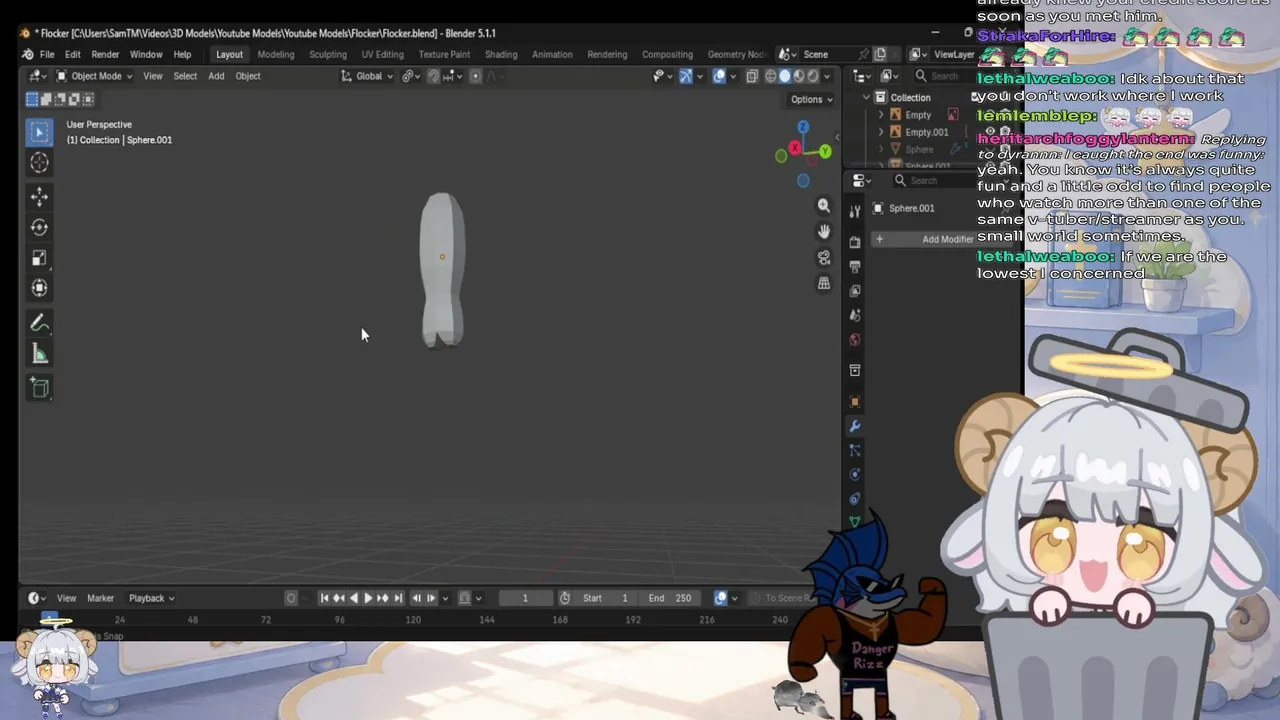Open the Edit menu
This screenshot has height=720, width=1280.
click(x=73, y=54)
